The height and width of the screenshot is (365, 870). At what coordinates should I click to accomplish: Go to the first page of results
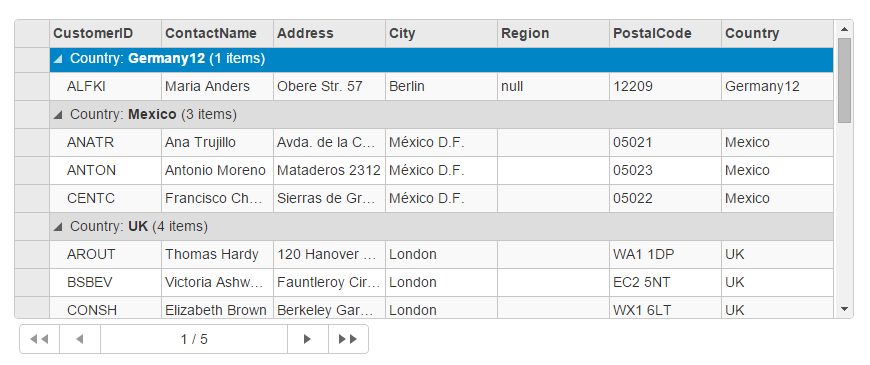tap(39, 339)
